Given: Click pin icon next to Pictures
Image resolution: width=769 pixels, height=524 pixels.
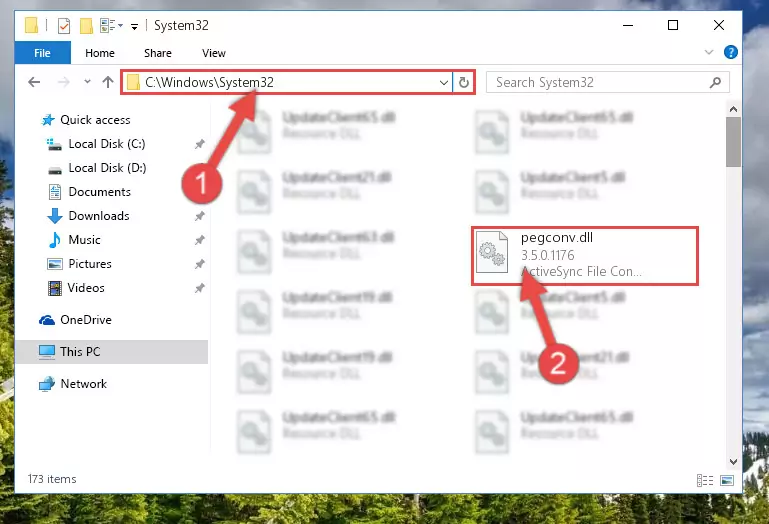Looking at the screenshot, I should [x=200, y=264].
